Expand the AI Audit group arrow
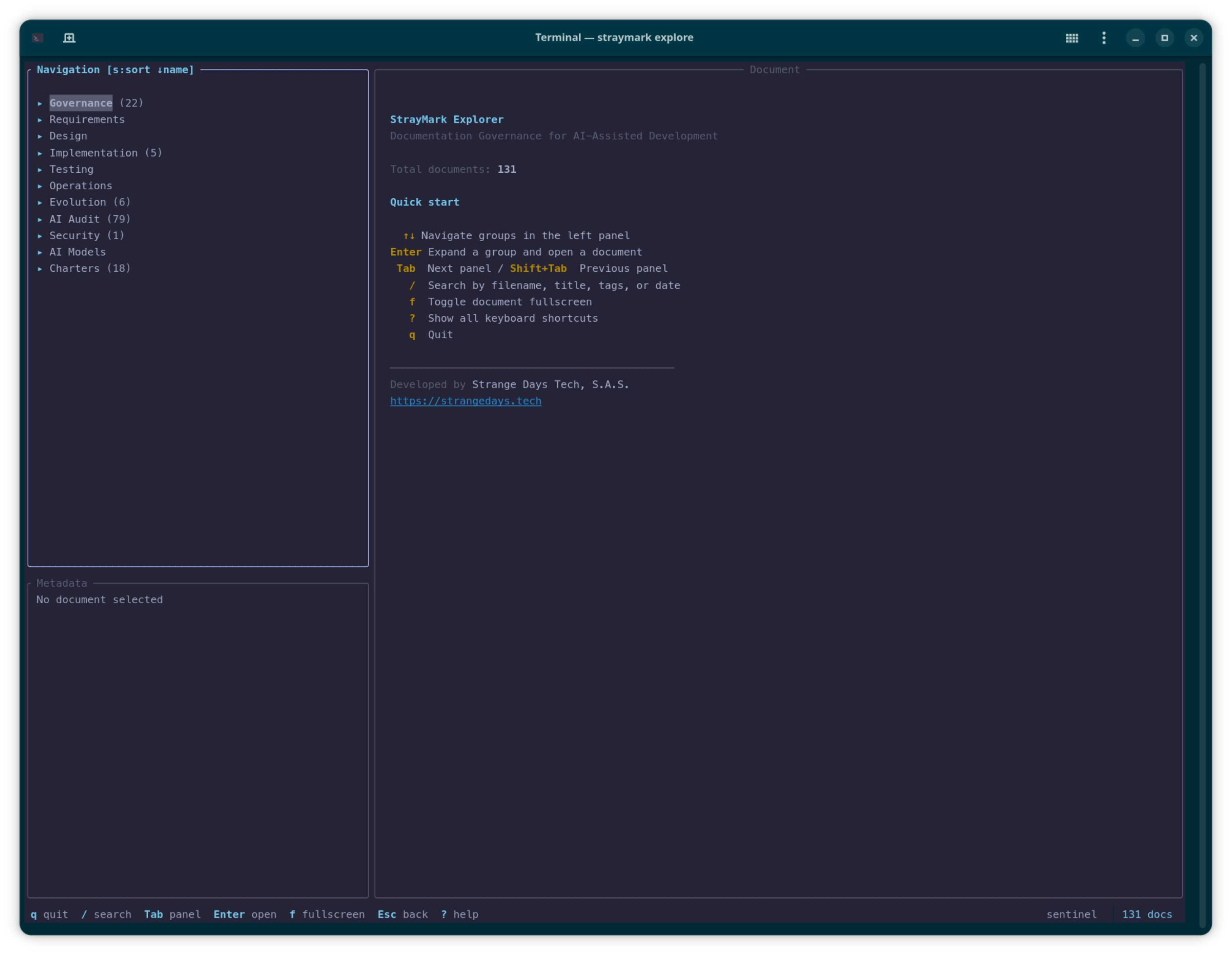 click(x=40, y=219)
